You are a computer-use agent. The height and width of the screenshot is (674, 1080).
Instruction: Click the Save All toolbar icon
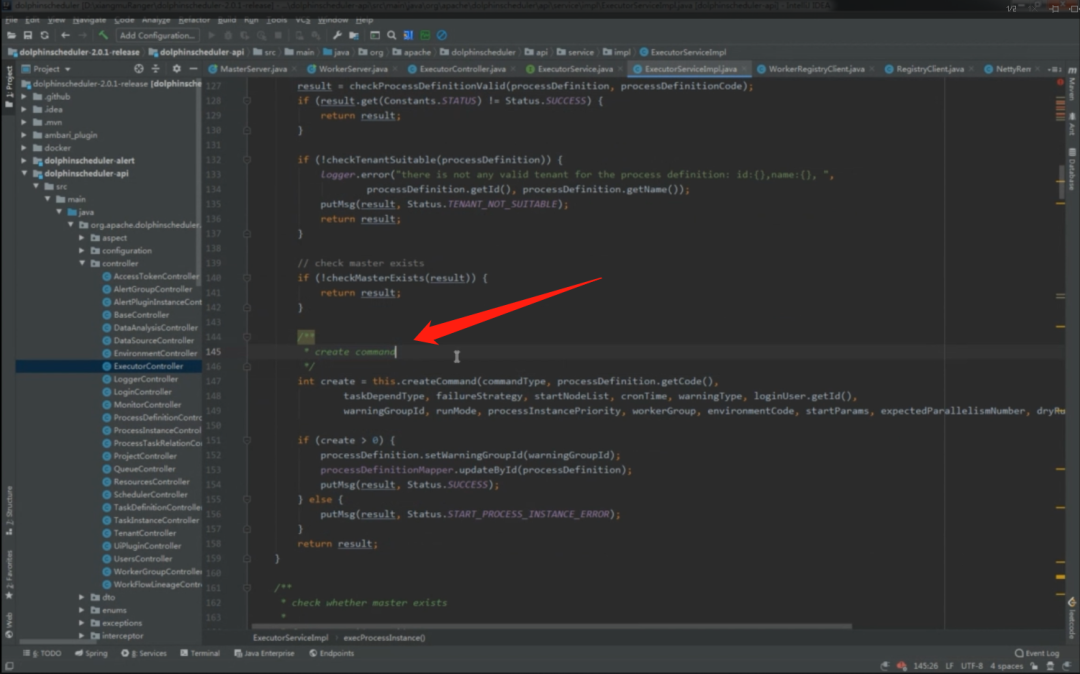coord(28,35)
